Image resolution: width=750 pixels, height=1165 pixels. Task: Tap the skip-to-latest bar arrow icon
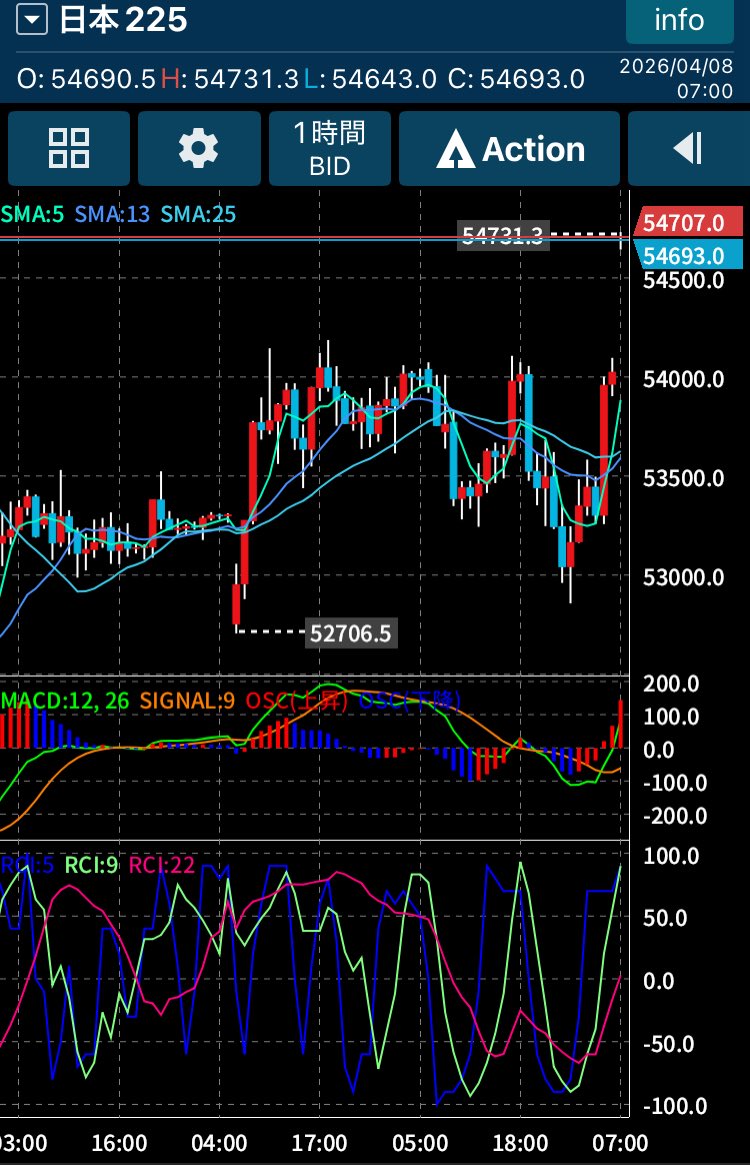coord(689,148)
